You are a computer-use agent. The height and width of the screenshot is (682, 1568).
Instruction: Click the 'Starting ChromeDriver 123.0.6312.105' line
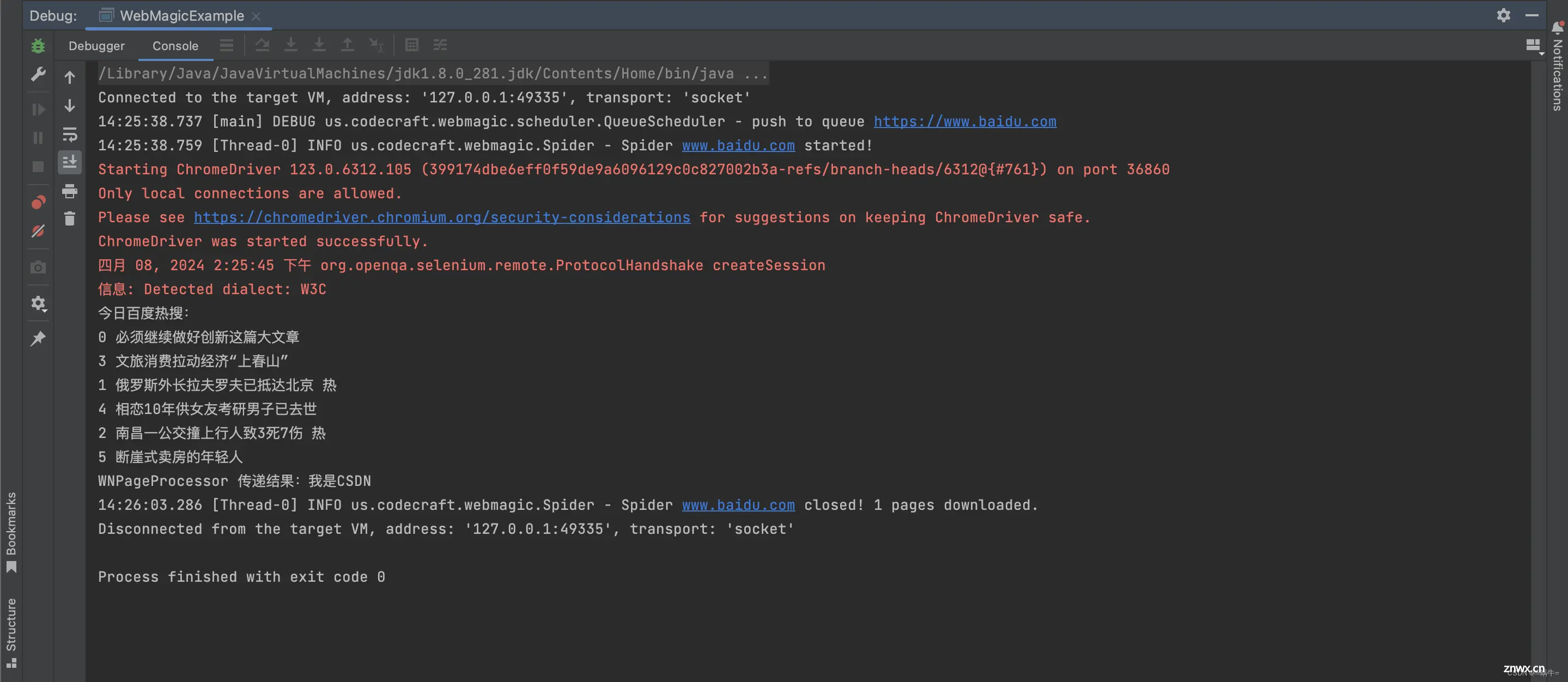pyautogui.click(x=634, y=170)
